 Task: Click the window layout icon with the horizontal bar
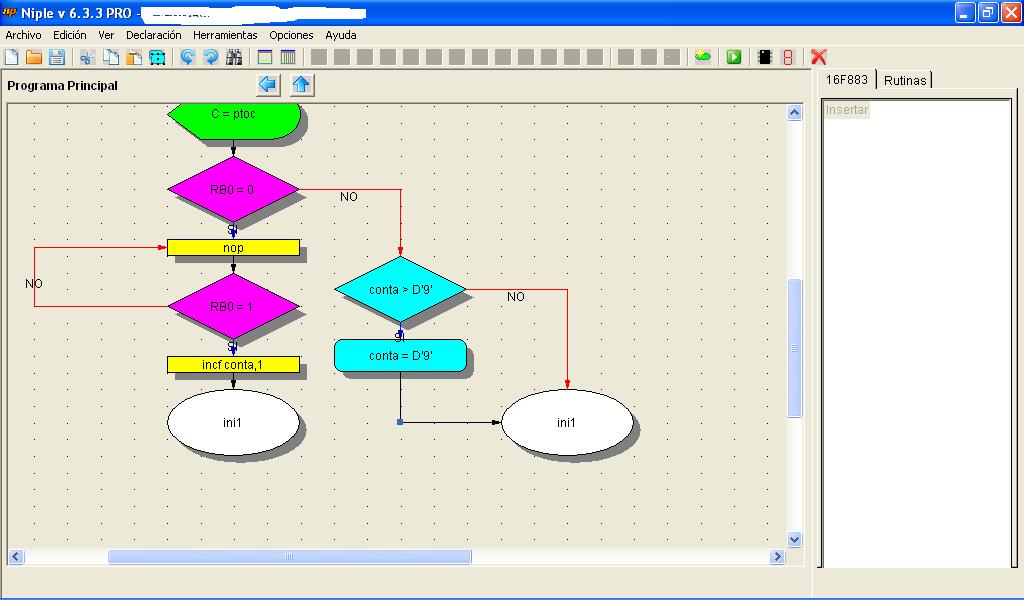(264, 57)
